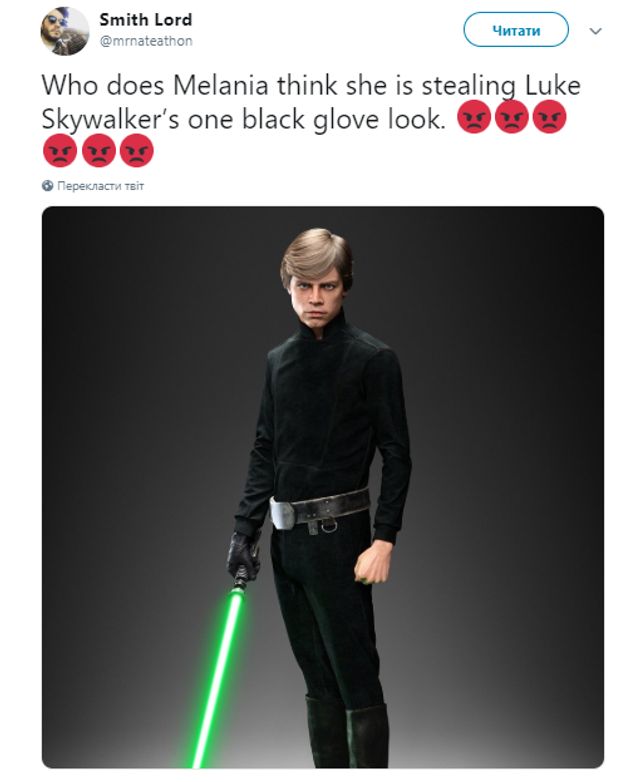Click the green lightsaber blade in the image
Viewport: 640px width, 782px height.
tap(218, 677)
